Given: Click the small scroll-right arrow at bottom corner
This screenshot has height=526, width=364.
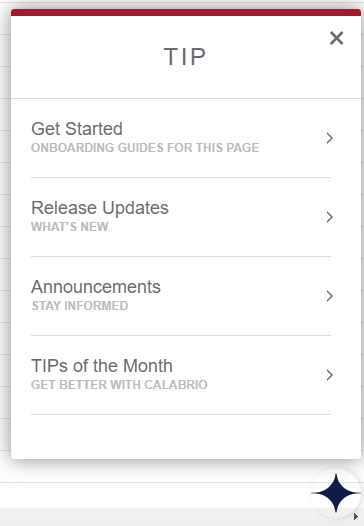Looking at the screenshot, I should click(356, 517).
